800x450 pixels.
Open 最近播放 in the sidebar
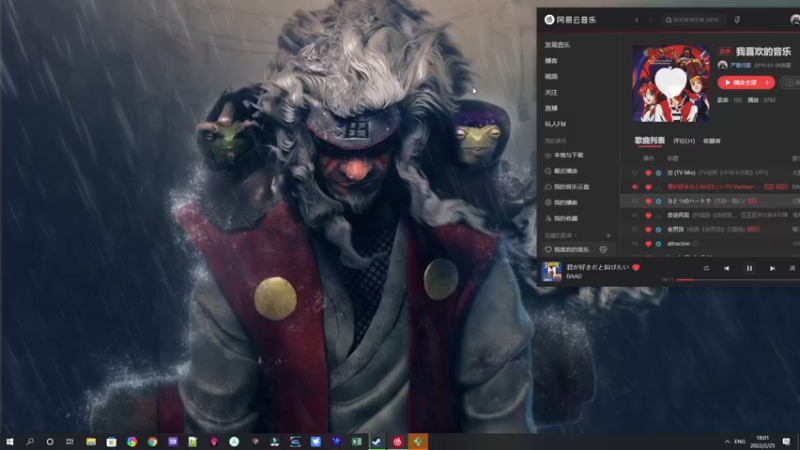click(x=561, y=171)
